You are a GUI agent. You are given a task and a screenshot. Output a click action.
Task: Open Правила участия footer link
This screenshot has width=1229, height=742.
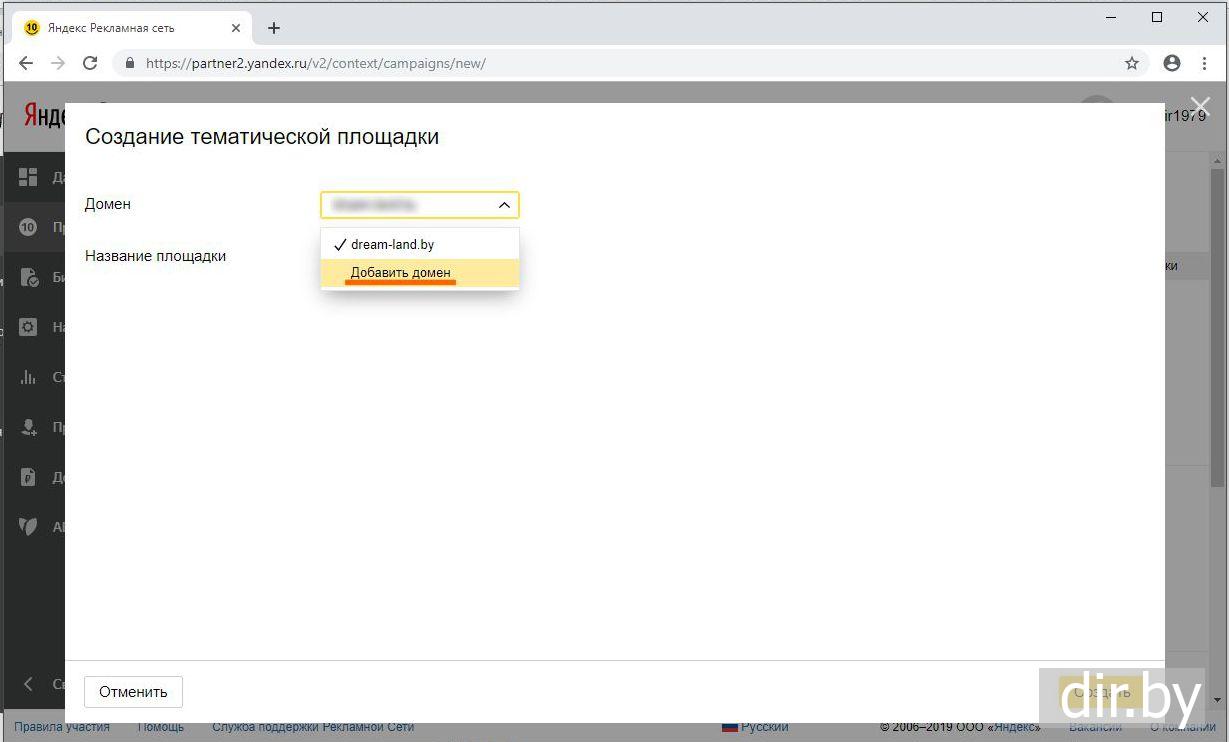pyautogui.click(x=62, y=727)
